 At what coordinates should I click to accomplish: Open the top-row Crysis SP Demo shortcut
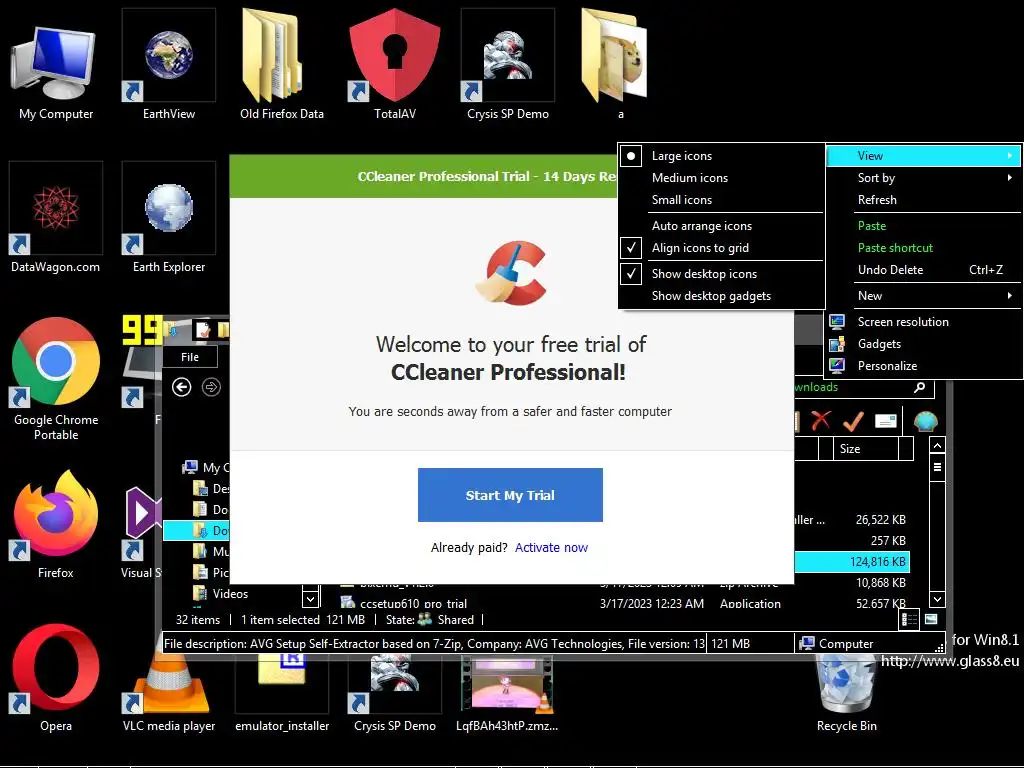click(507, 65)
